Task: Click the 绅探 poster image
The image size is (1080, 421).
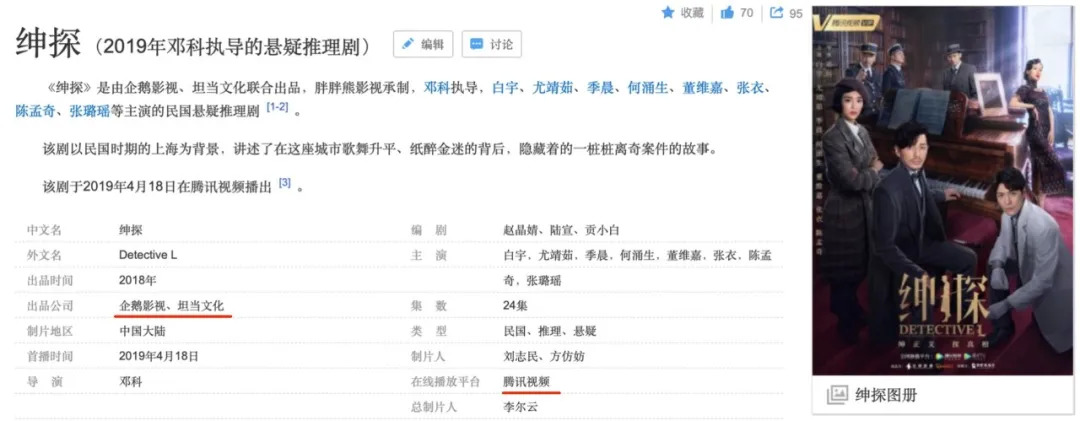Action: (x=943, y=191)
